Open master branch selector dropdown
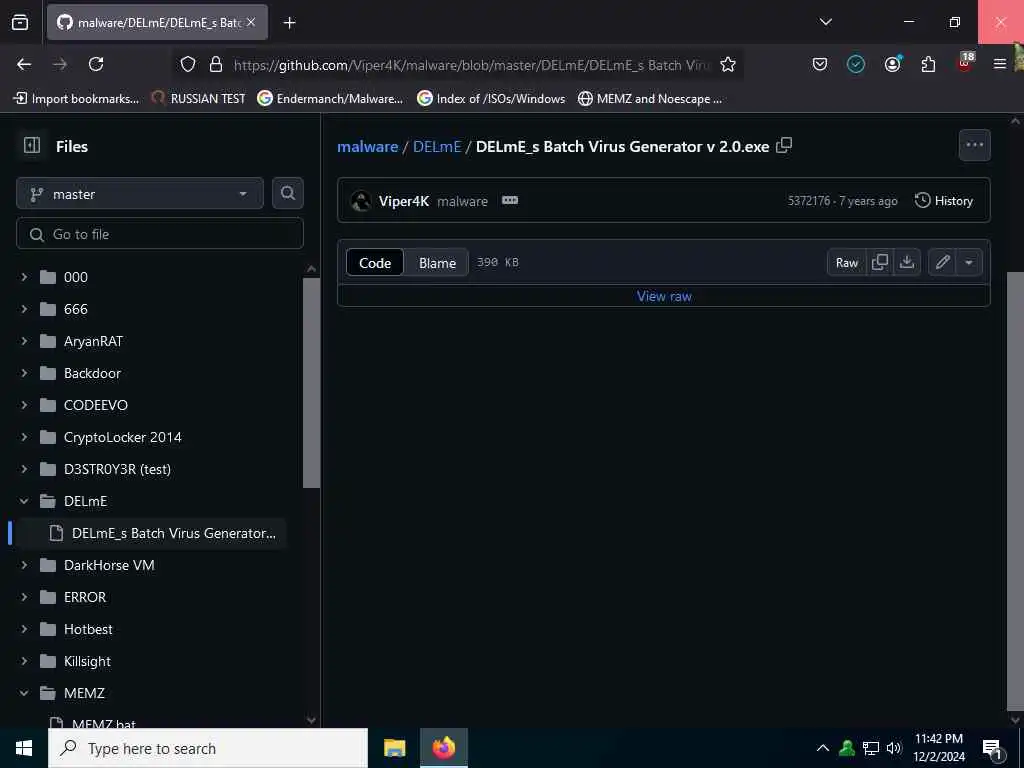 (x=140, y=193)
